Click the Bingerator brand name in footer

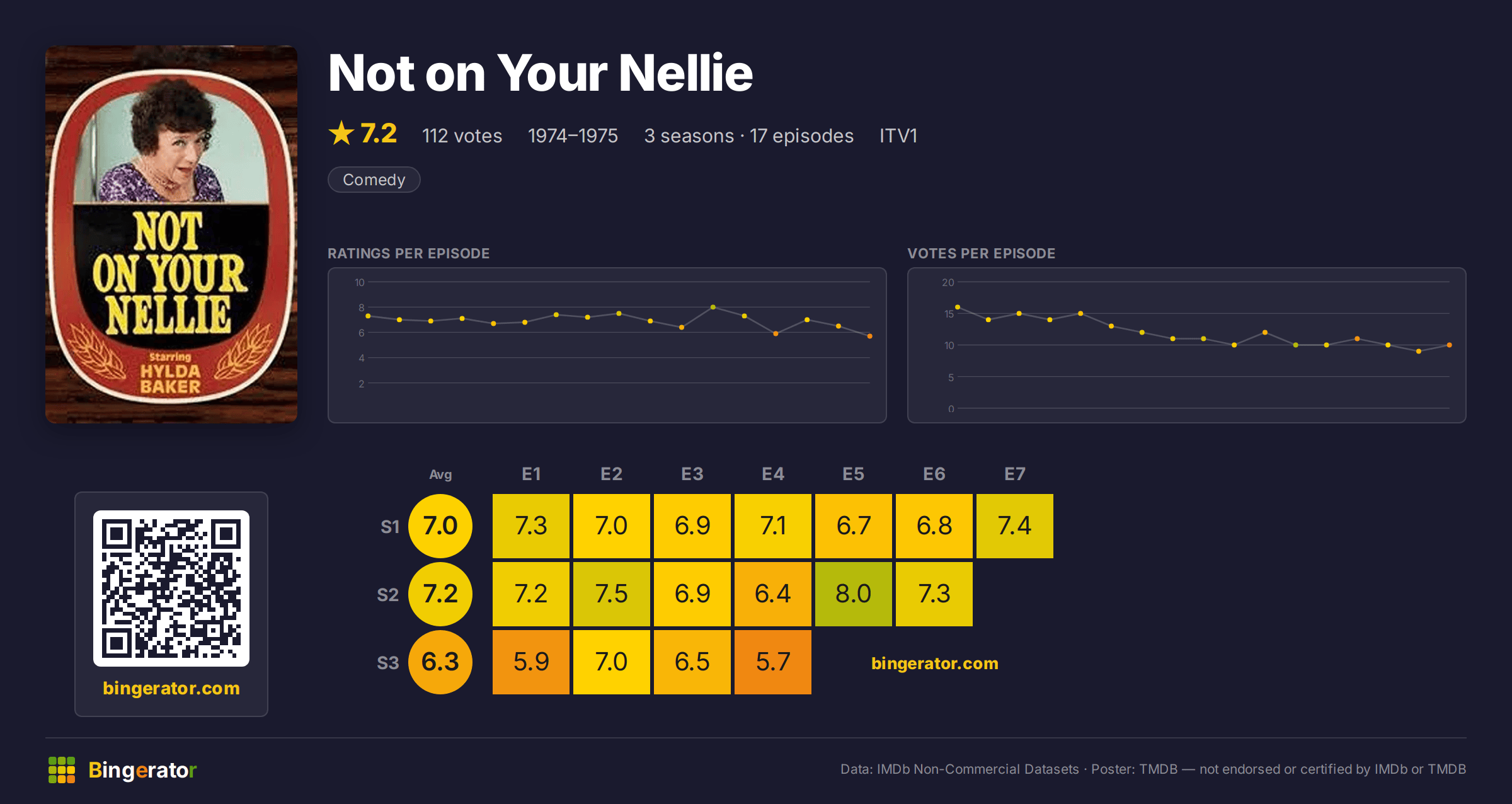[x=142, y=770]
